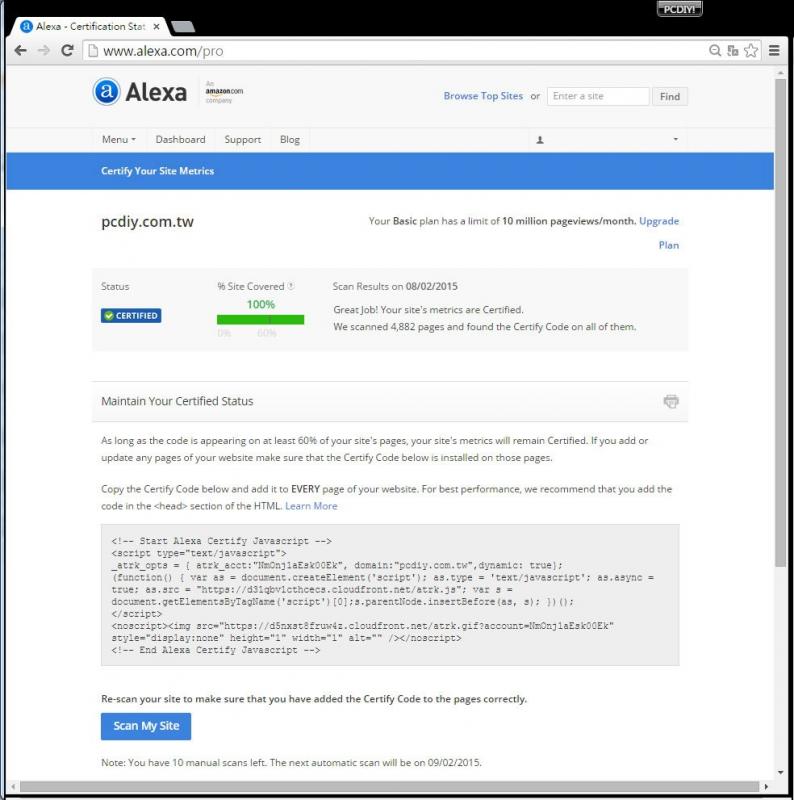The width and height of the screenshot is (794, 800).
Task: Expand the Menu dropdown
Action: (x=118, y=139)
